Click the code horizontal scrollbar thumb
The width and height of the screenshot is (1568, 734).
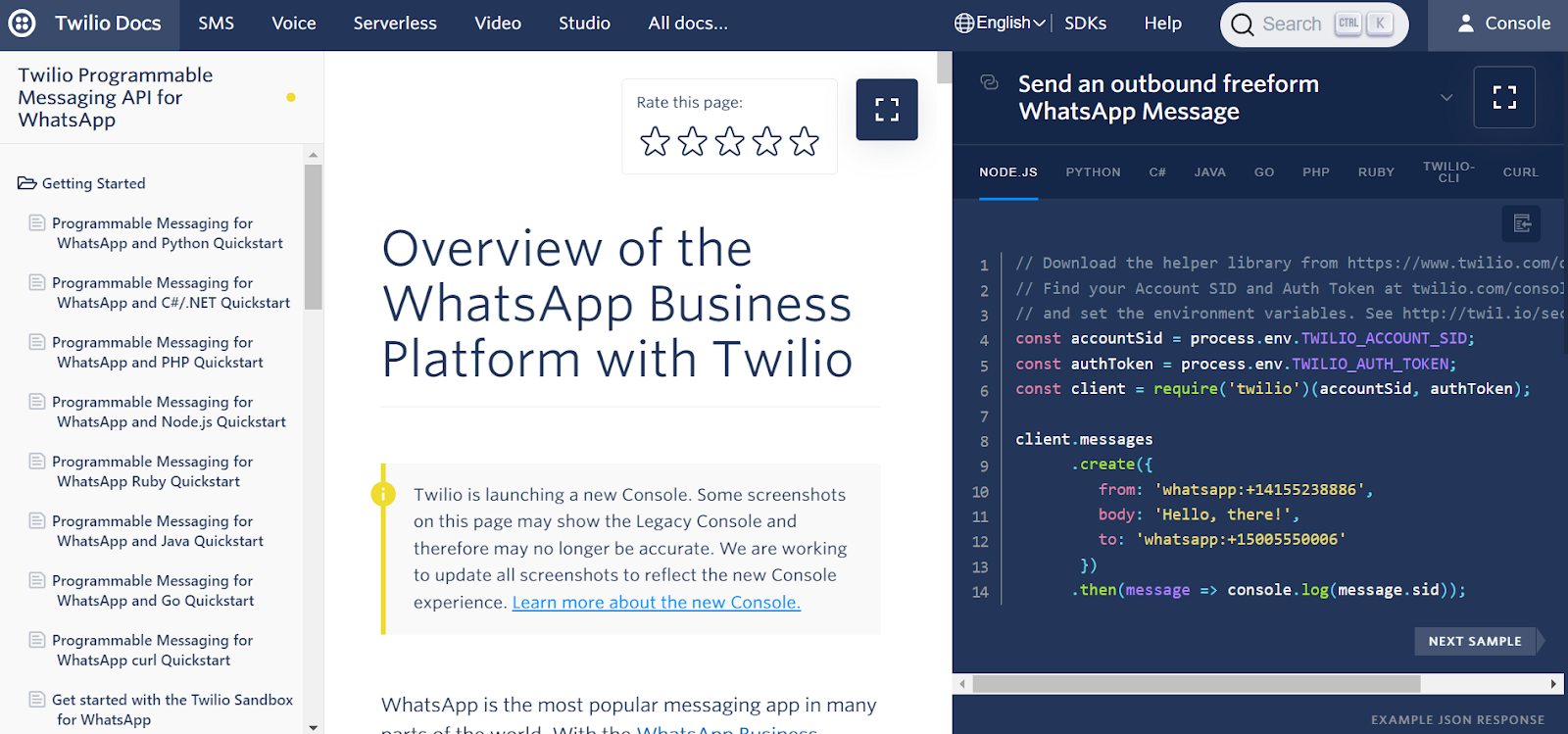[x=1197, y=684]
